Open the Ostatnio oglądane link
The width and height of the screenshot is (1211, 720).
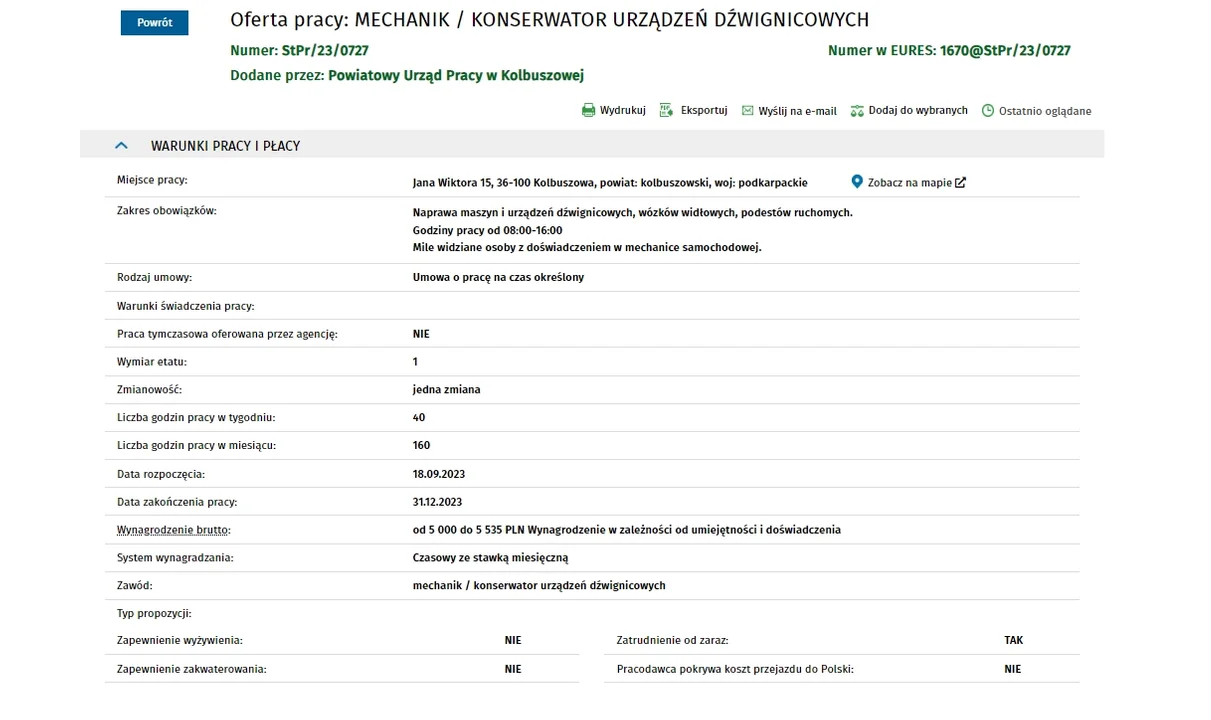[x=1045, y=111]
